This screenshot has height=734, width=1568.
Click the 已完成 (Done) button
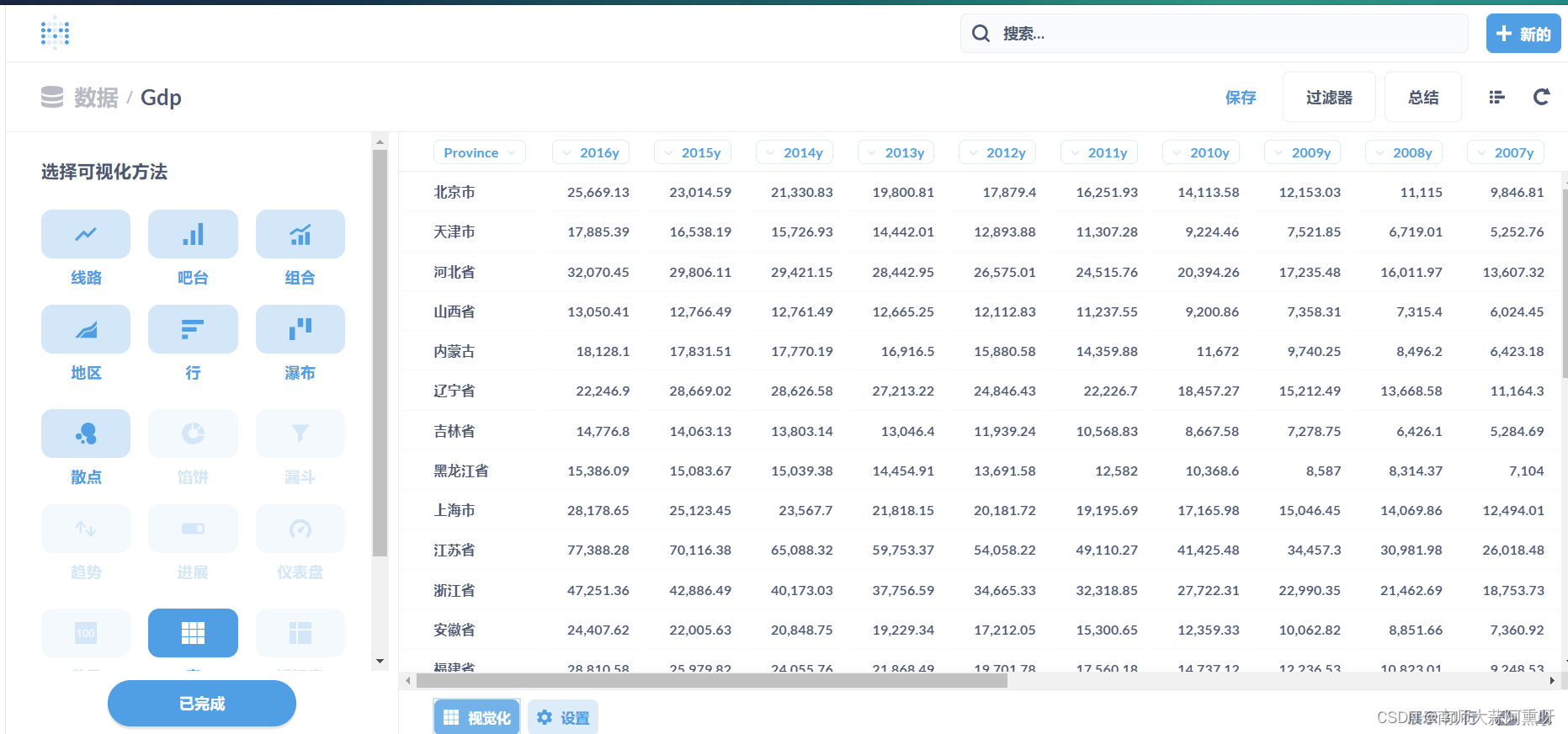(x=202, y=704)
